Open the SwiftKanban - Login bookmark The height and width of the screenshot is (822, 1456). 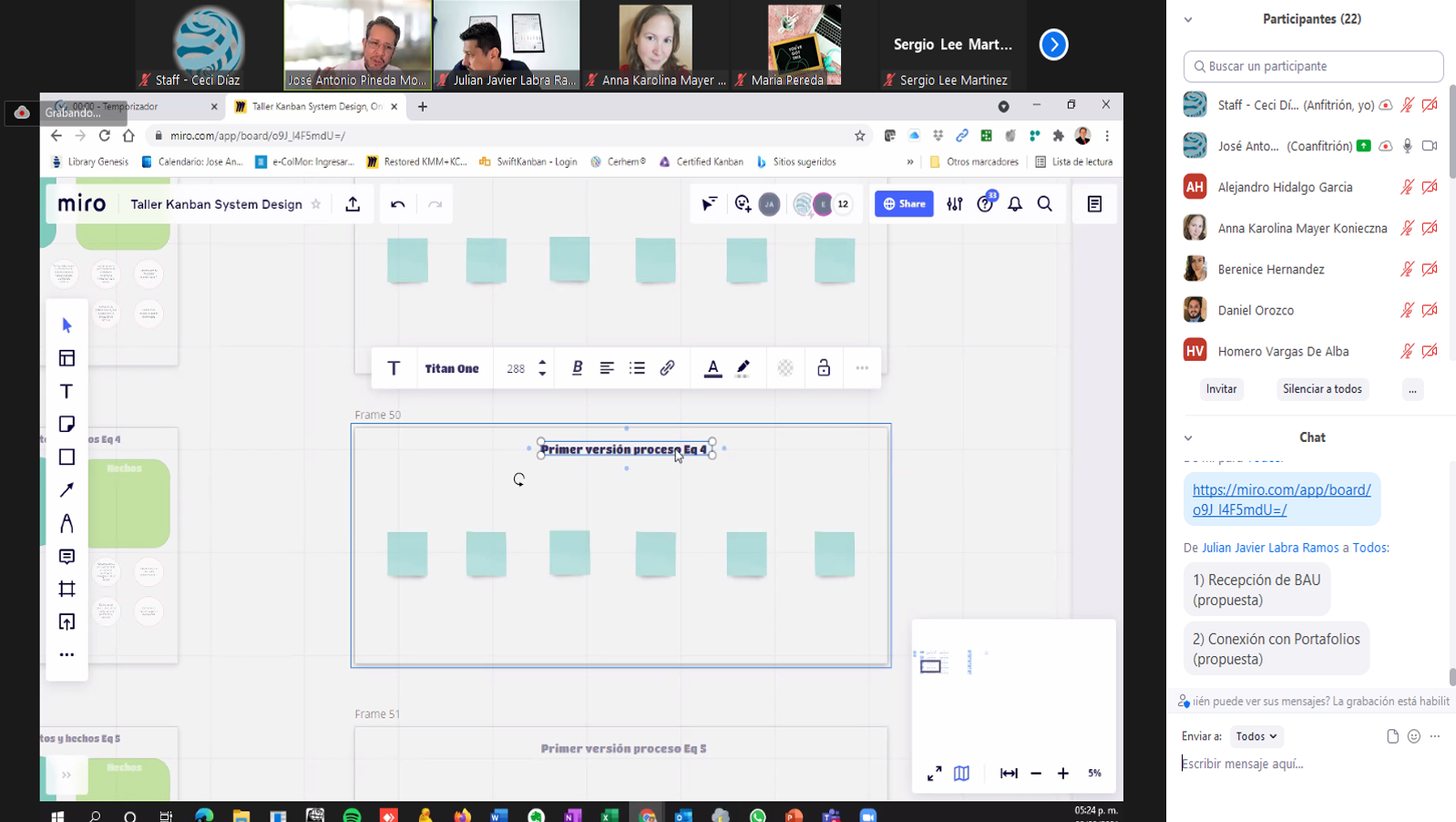(x=528, y=162)
